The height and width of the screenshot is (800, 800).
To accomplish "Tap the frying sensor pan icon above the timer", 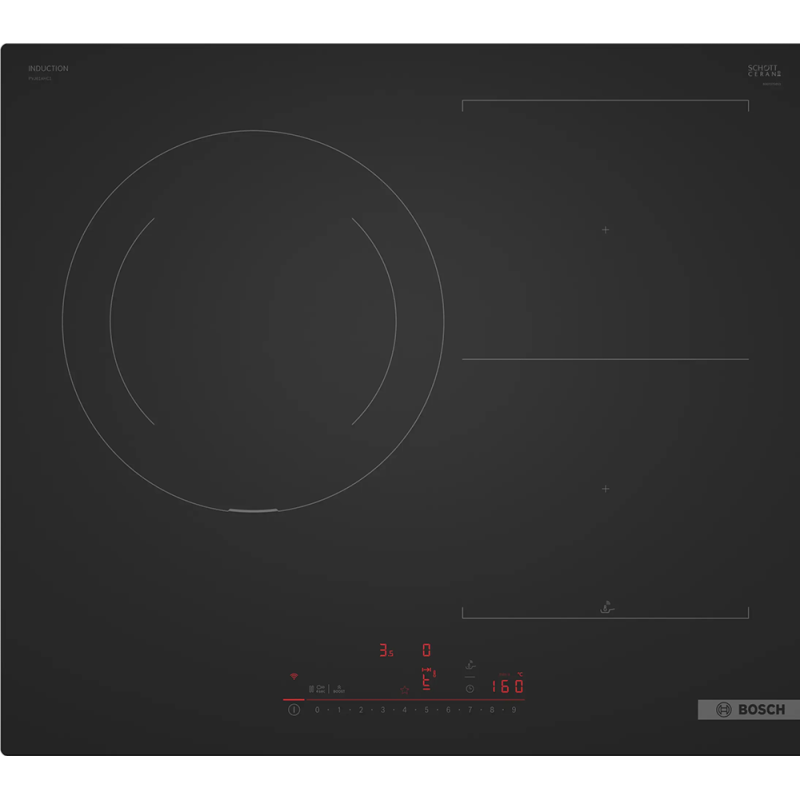I will click(470, 665).
